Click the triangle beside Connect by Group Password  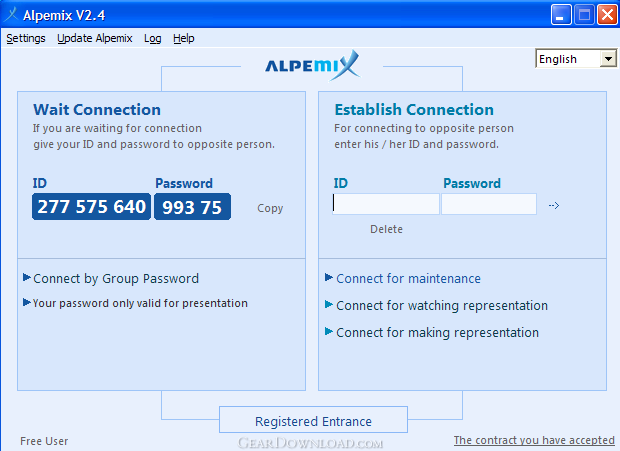[x=27, y=277]
